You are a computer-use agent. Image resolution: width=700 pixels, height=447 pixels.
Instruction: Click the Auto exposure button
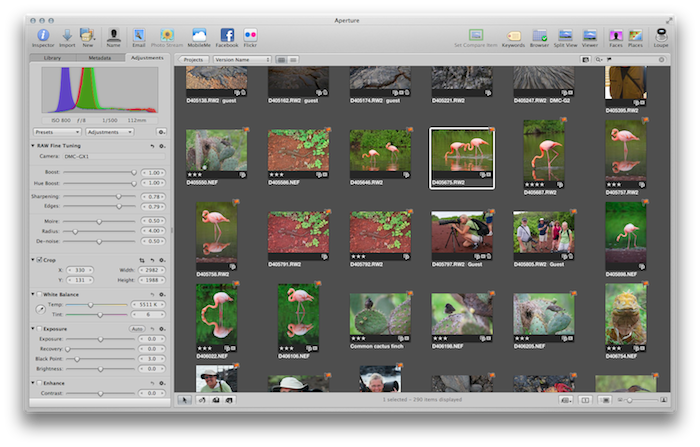[137, 329]
